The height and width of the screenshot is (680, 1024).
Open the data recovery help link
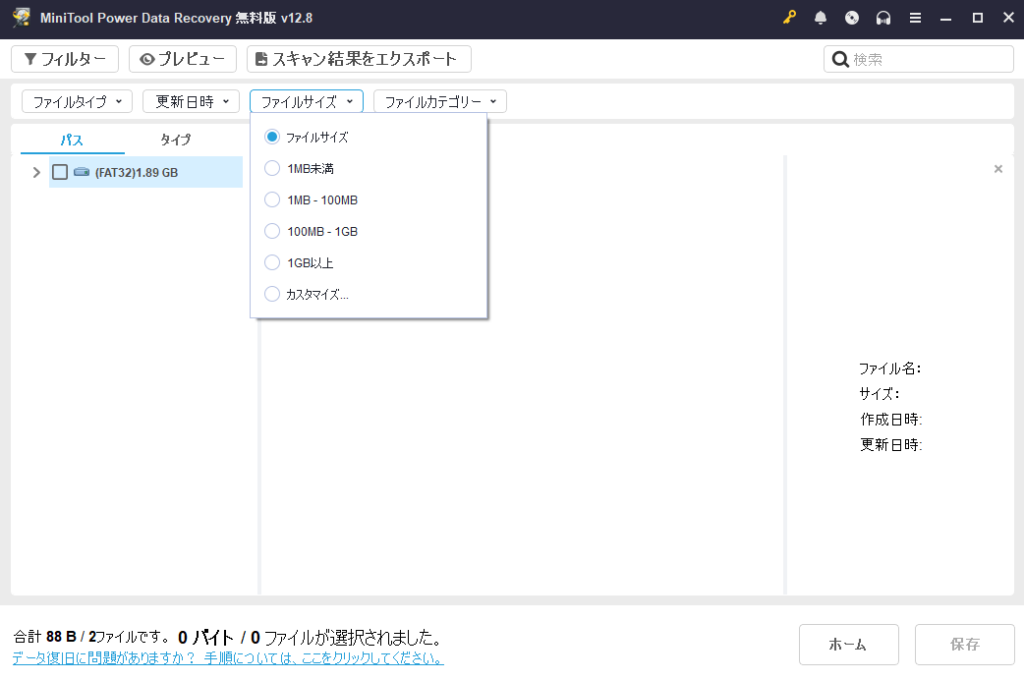(228, 658)
